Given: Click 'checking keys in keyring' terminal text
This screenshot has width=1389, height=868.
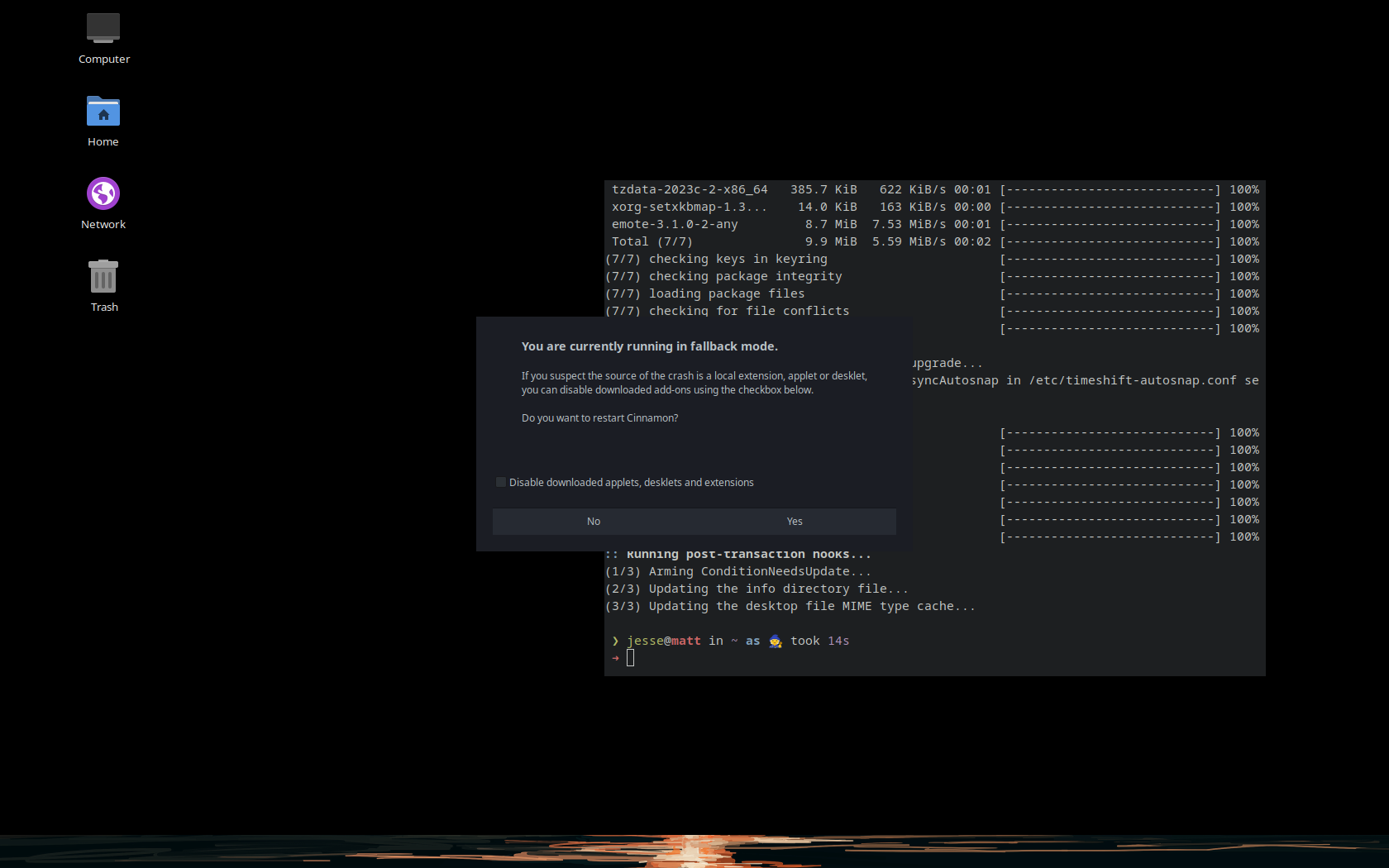Looking at the screenshot, I should coord(737,259).
